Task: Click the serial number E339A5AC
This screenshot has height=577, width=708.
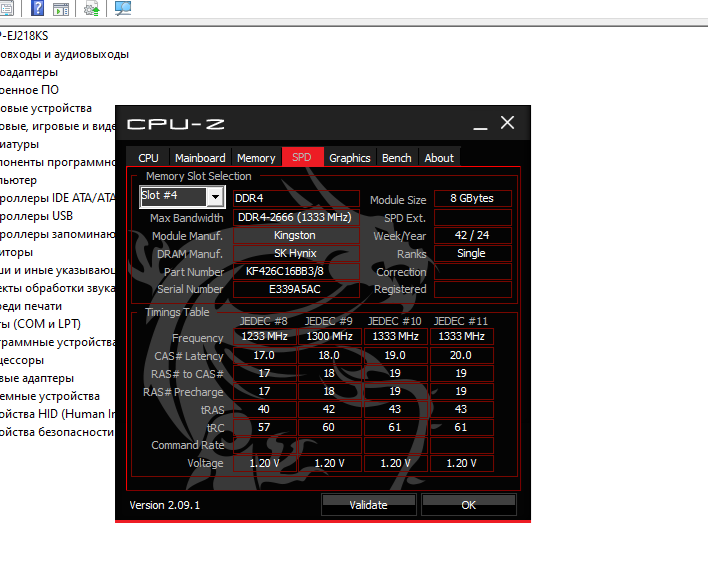Action: point(296,289)
